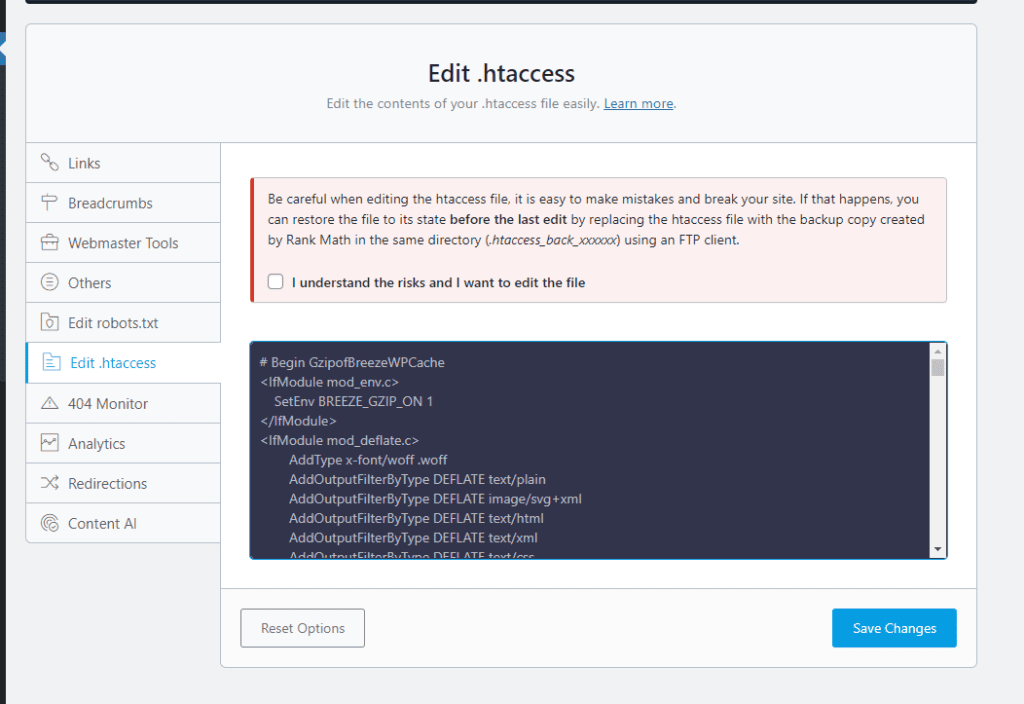Click the 'DEFLATE image/svg+xml' line
This screenshot has width=1024, height=704.
pos(435,499)
